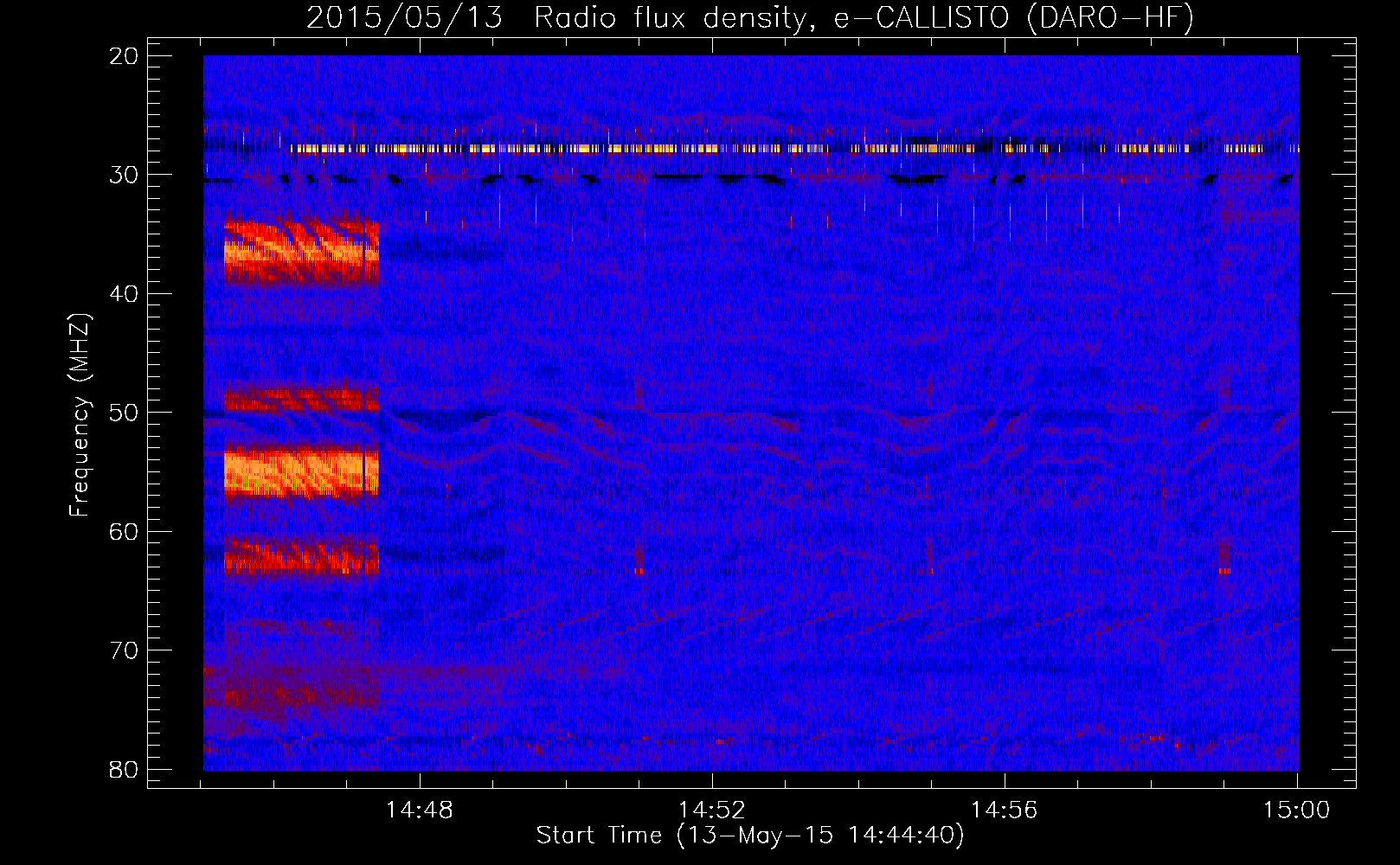This screenshot has height=865, width=1400.
Task: Click the '60' frequency tick label
Action: [x=125, y=531]
